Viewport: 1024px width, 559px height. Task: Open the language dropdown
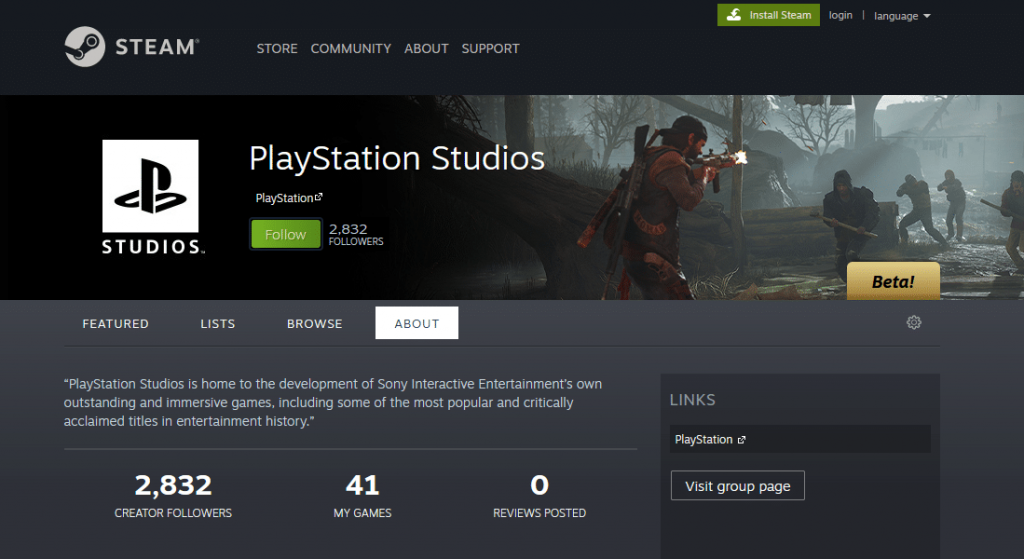pyautogui.click(x=902, y=16)
